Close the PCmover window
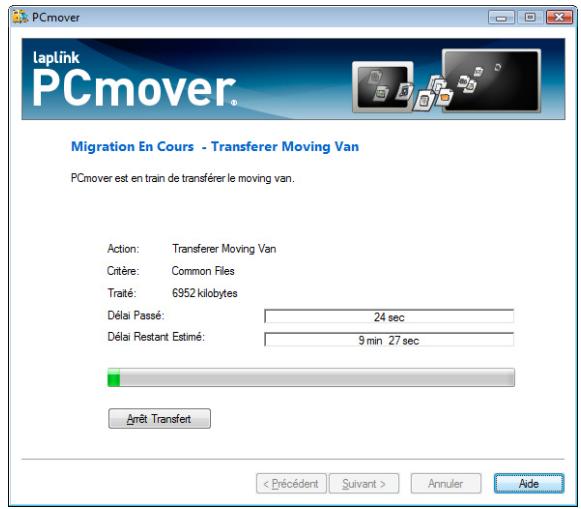This screenshot has width=581, height=509. pos(559,17)
